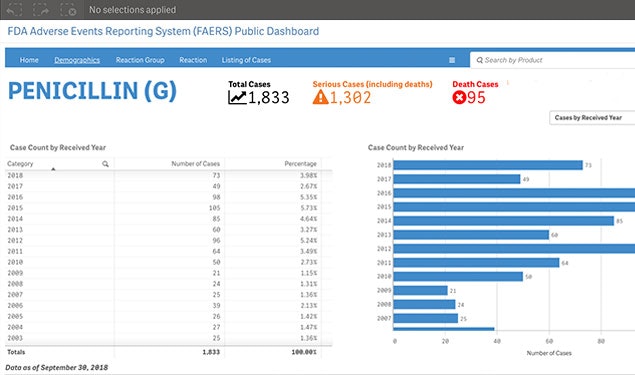Open the Reaction Group tab
Image resolution: width=635 pixels, height=375 pixels.
pyautogui.click(x=140, y=60)
